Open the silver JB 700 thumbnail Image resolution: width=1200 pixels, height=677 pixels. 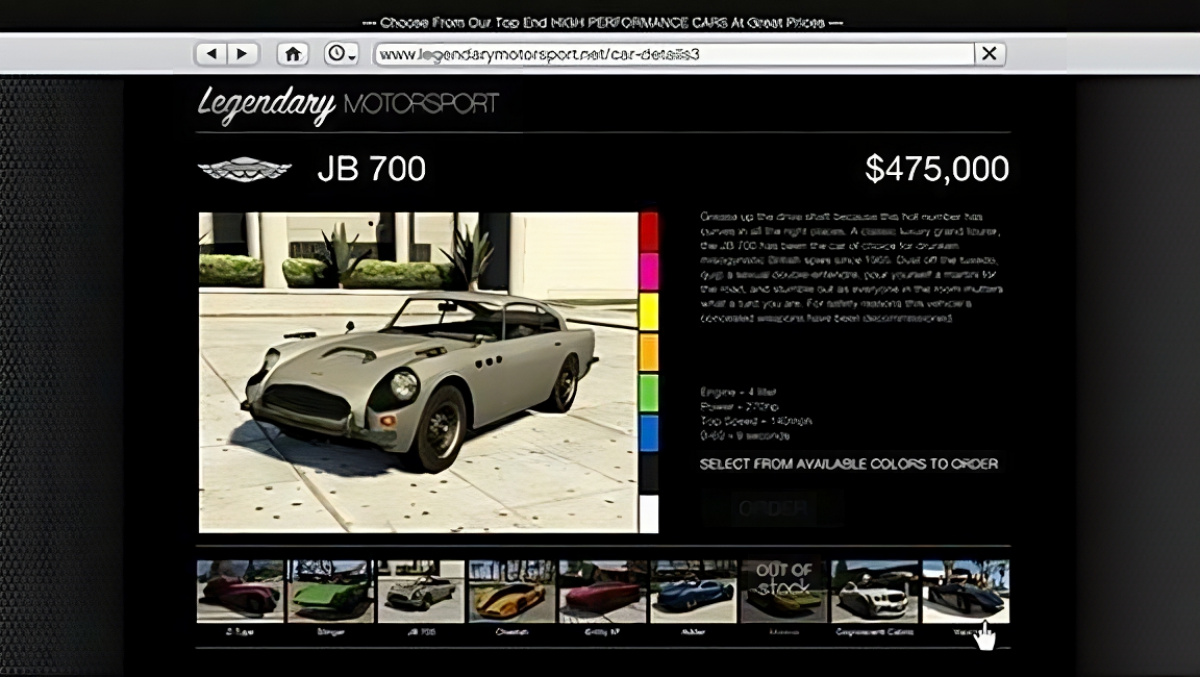tap(420, 591)
